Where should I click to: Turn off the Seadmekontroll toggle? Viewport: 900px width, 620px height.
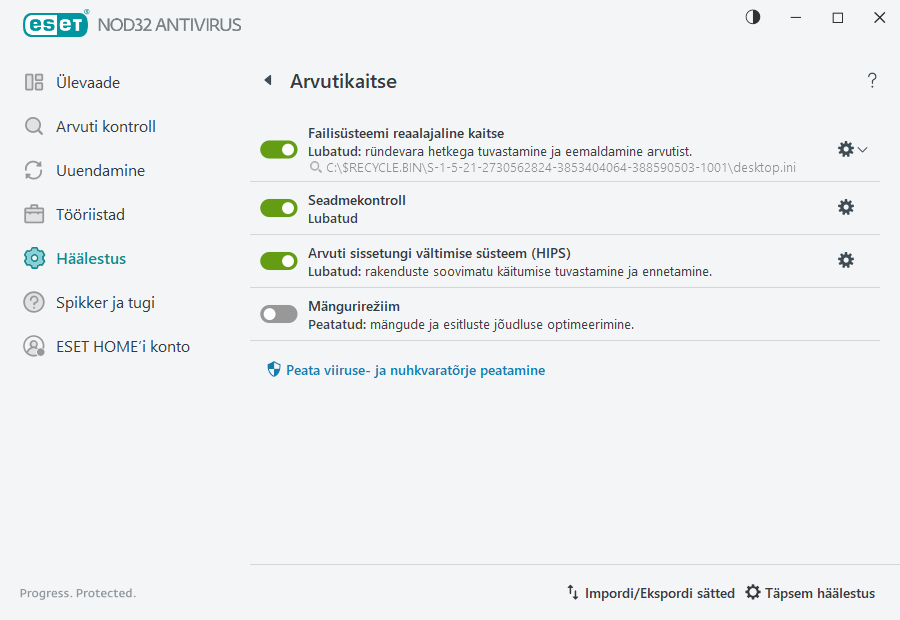[278, 207]
